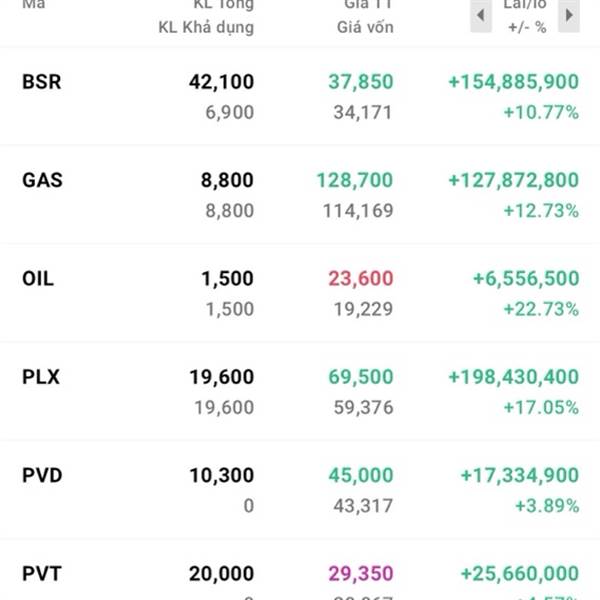Select the PLX stock code
The width and height of the screenshot is (600, 600).
(x=41, y=377)
